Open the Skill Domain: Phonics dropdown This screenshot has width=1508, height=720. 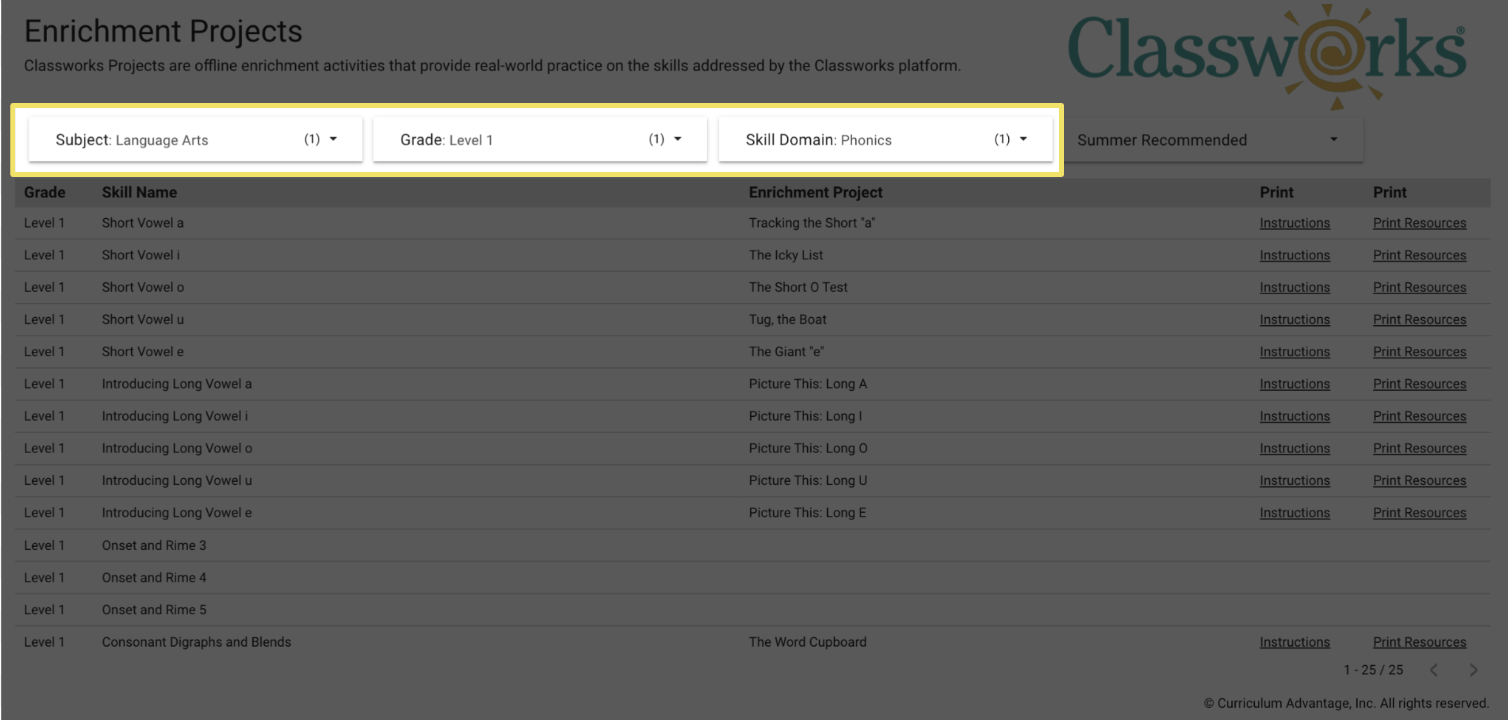885,140
